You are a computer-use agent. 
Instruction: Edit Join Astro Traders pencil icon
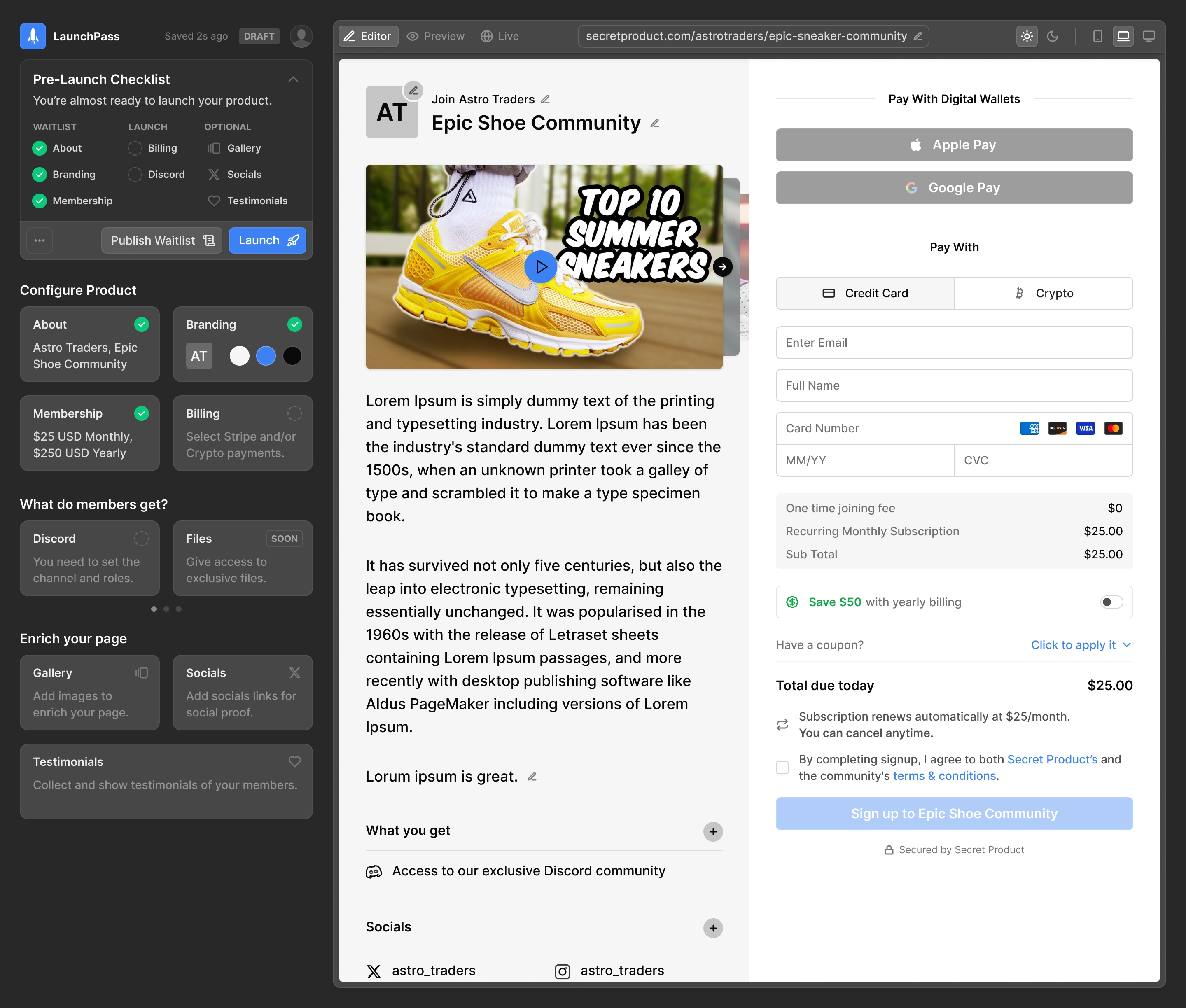tap(545, 99)
